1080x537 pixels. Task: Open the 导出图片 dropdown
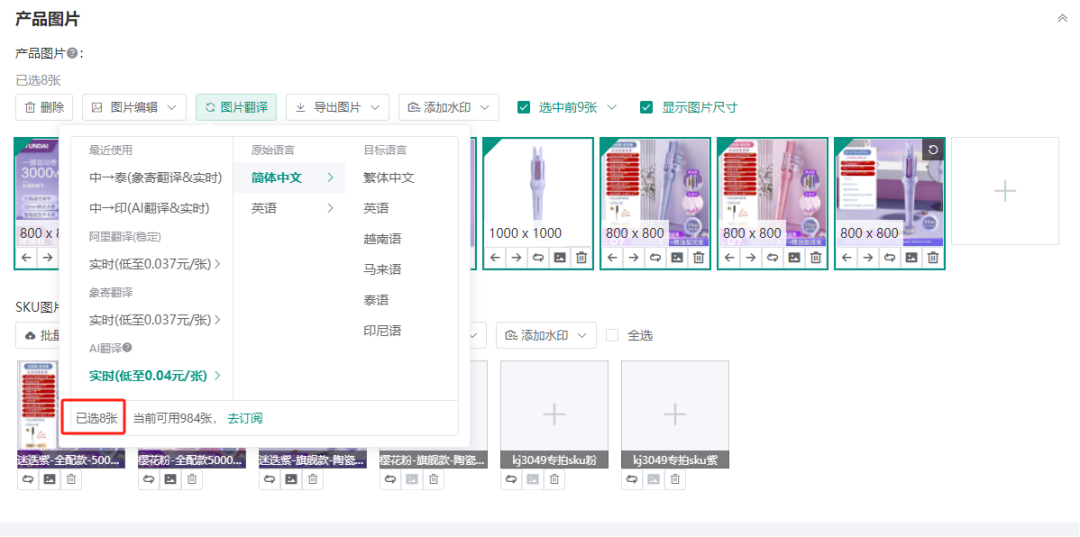coord(338,107)
